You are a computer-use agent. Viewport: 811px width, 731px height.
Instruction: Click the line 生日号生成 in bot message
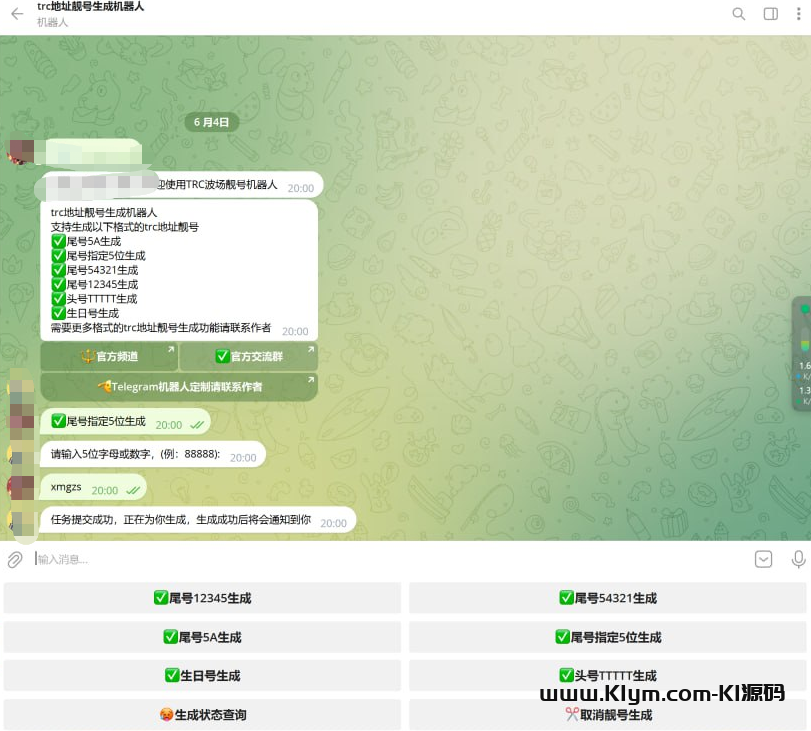click(x=85, y=313)
